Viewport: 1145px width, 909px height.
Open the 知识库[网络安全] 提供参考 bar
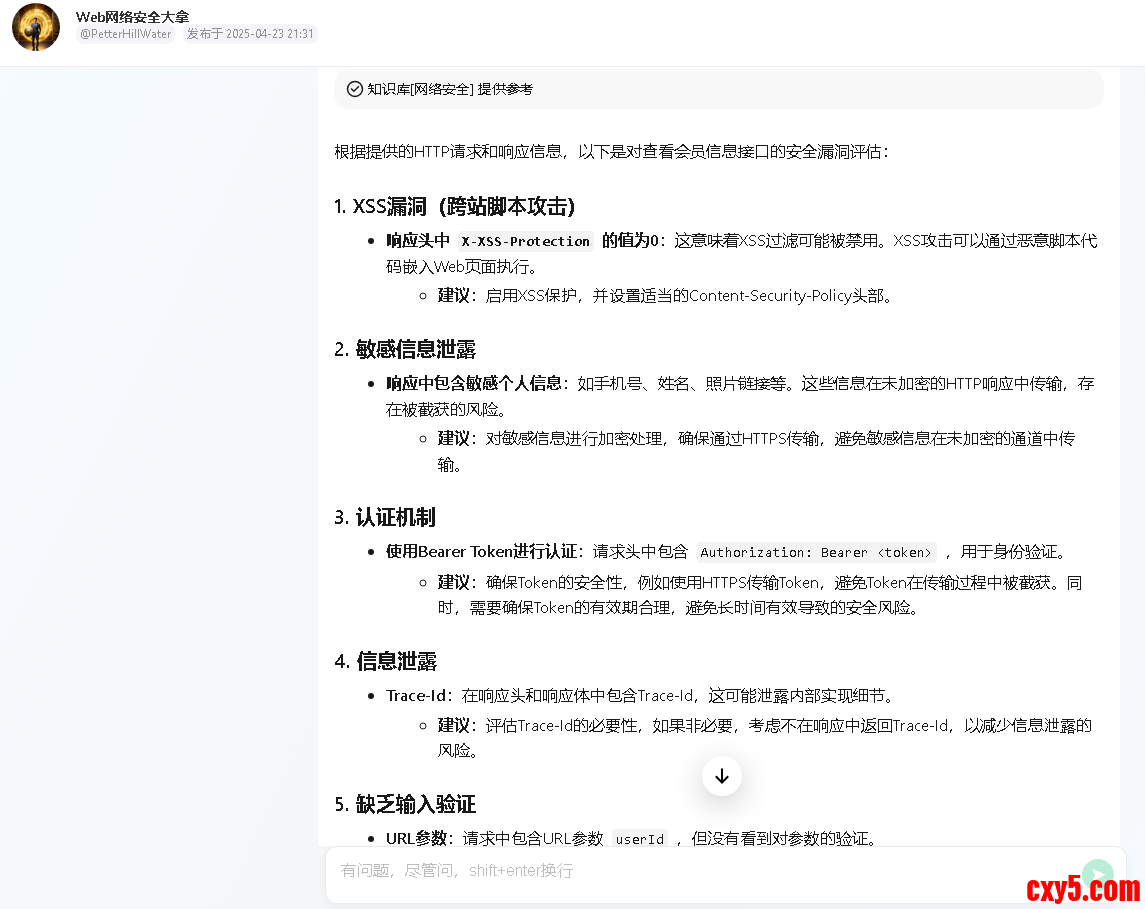pyautogui.click(x=450, y=89)
